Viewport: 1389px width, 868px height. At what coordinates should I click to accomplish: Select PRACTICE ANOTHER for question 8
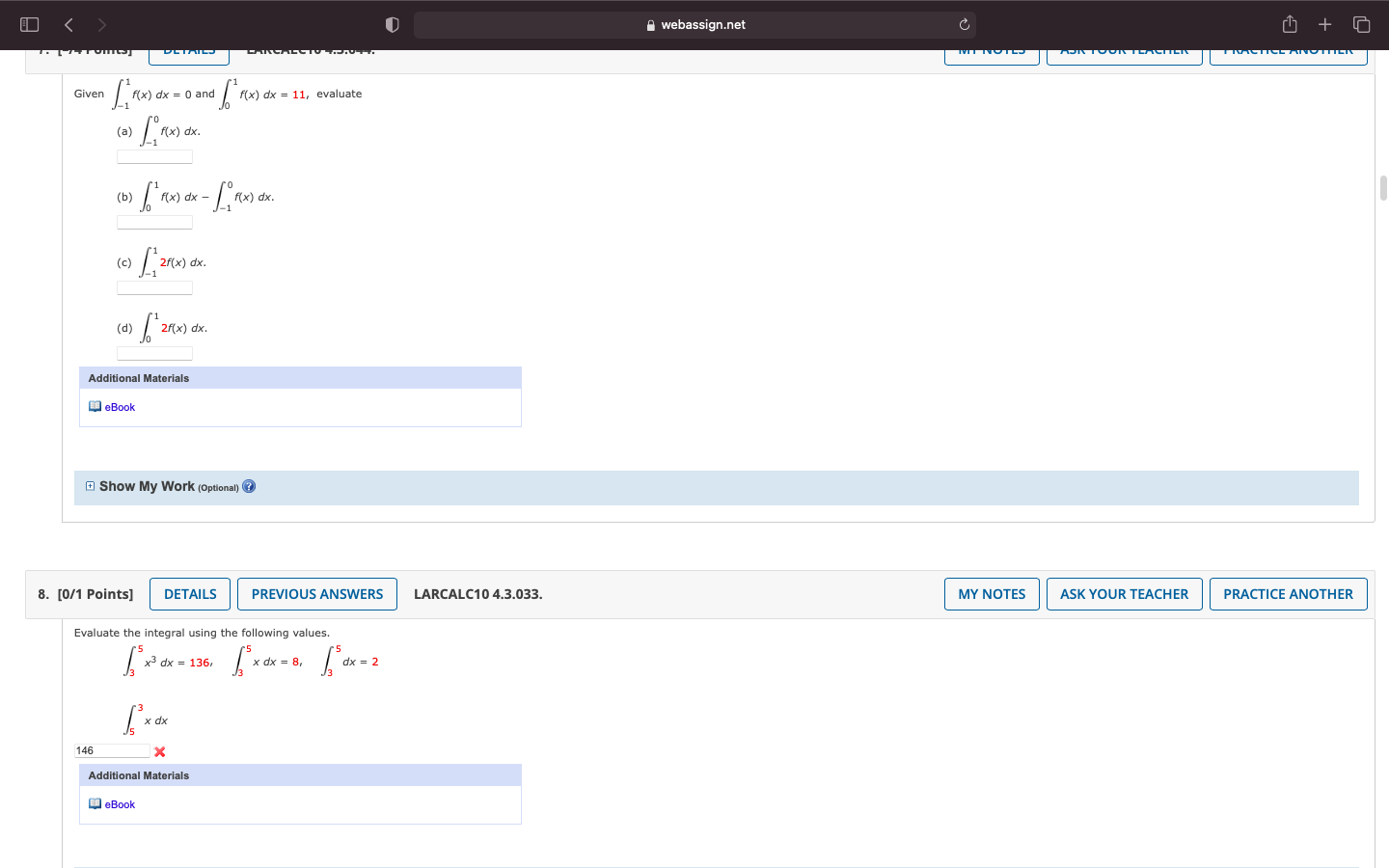point(1288,594)
